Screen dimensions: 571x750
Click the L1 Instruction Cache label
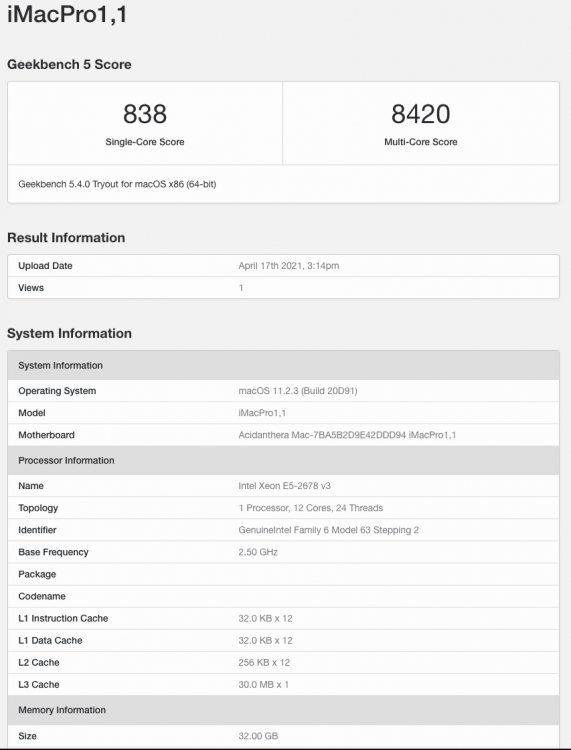63,618
